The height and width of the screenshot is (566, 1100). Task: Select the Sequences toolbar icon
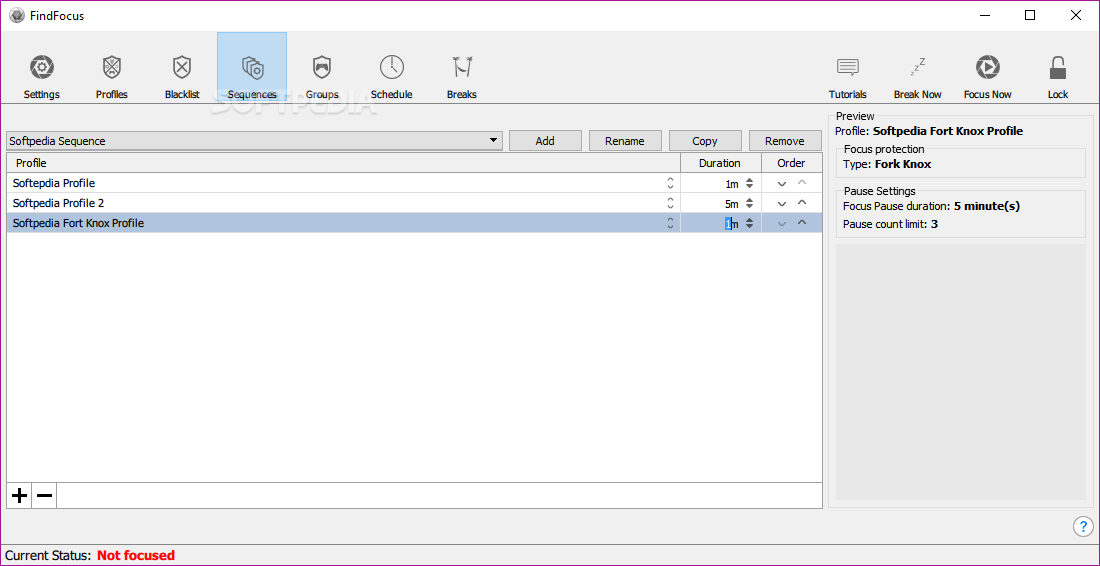[x=252, y=68]
